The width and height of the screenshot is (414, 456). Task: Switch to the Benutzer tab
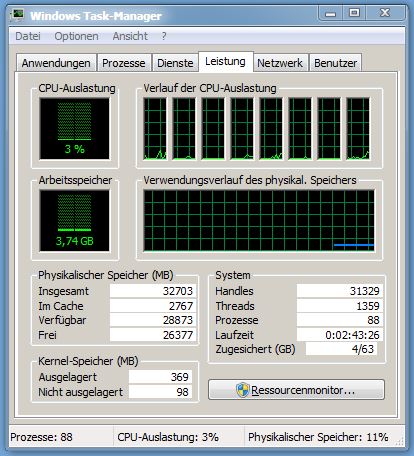tap(335, 63)
